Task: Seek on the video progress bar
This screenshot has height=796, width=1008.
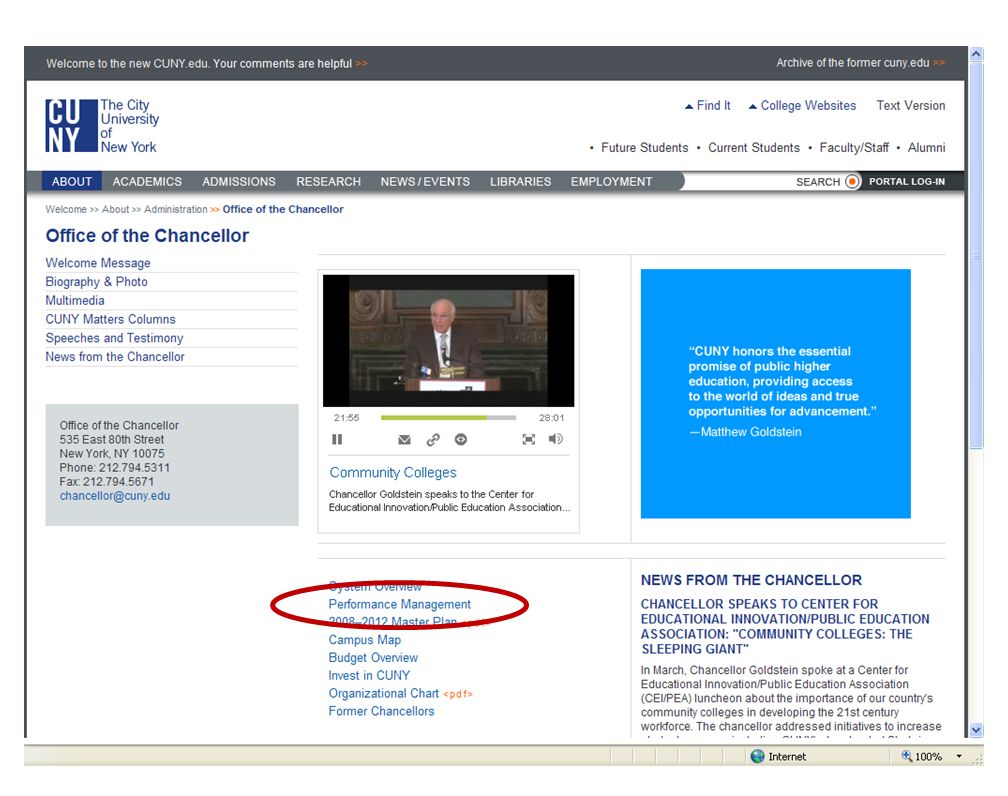Action: click(448, 418)
